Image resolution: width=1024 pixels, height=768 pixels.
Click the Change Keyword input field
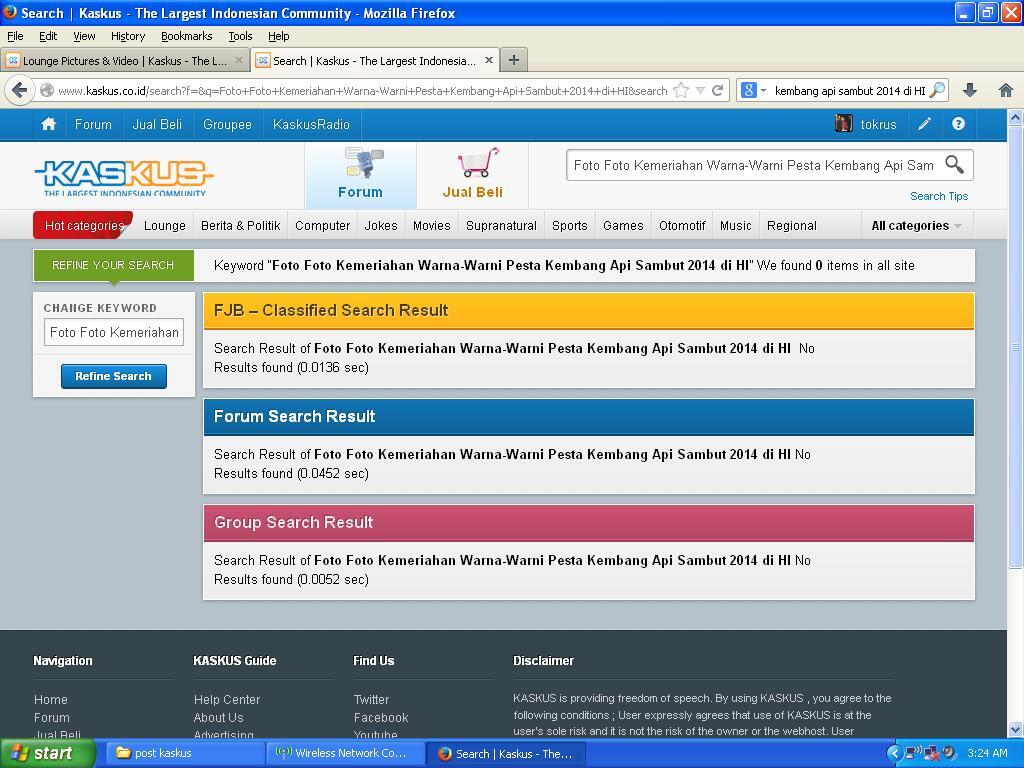pyautogui.click(x=114, y=332)
